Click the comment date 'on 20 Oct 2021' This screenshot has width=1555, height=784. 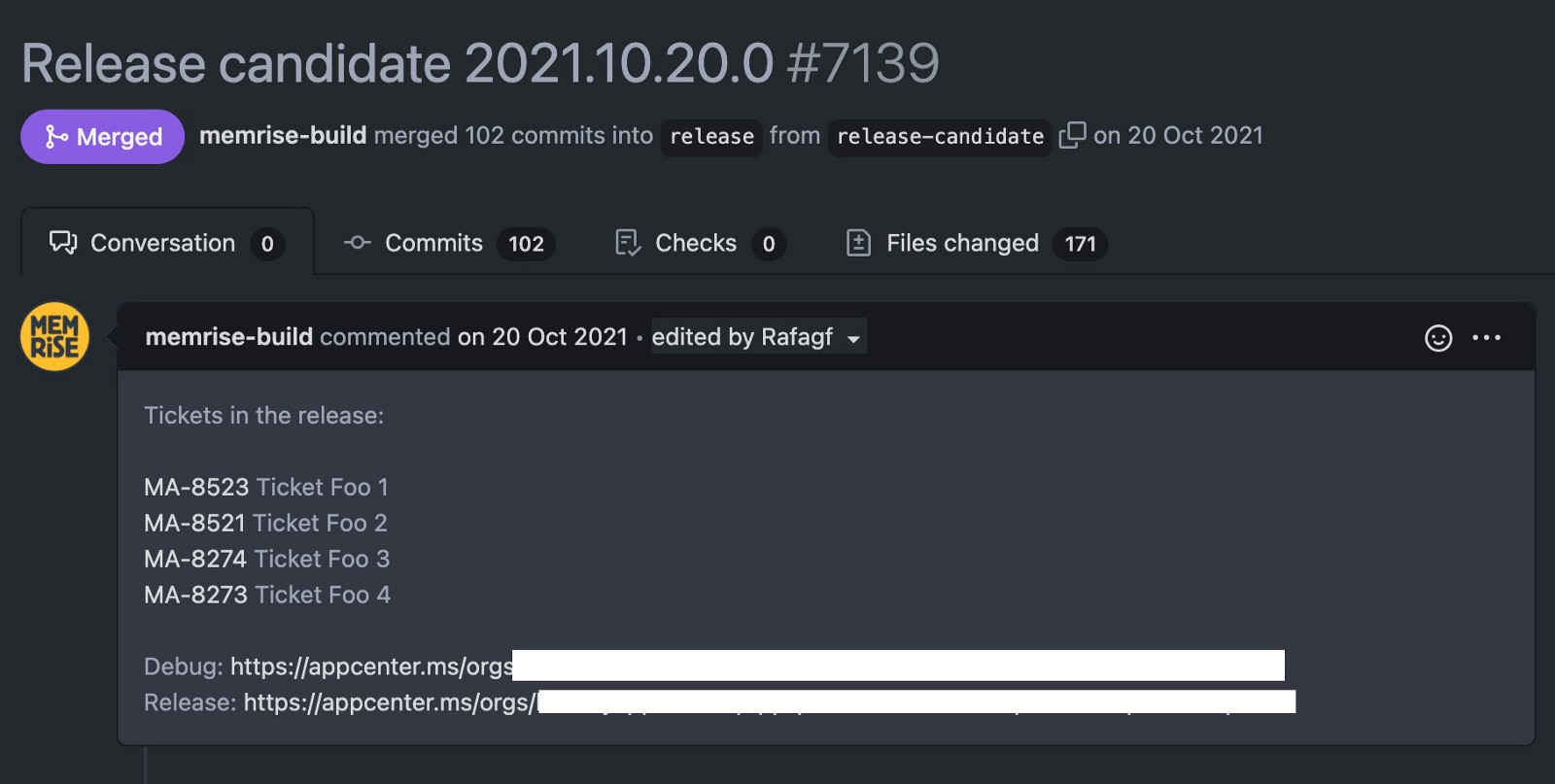(542, 336)
